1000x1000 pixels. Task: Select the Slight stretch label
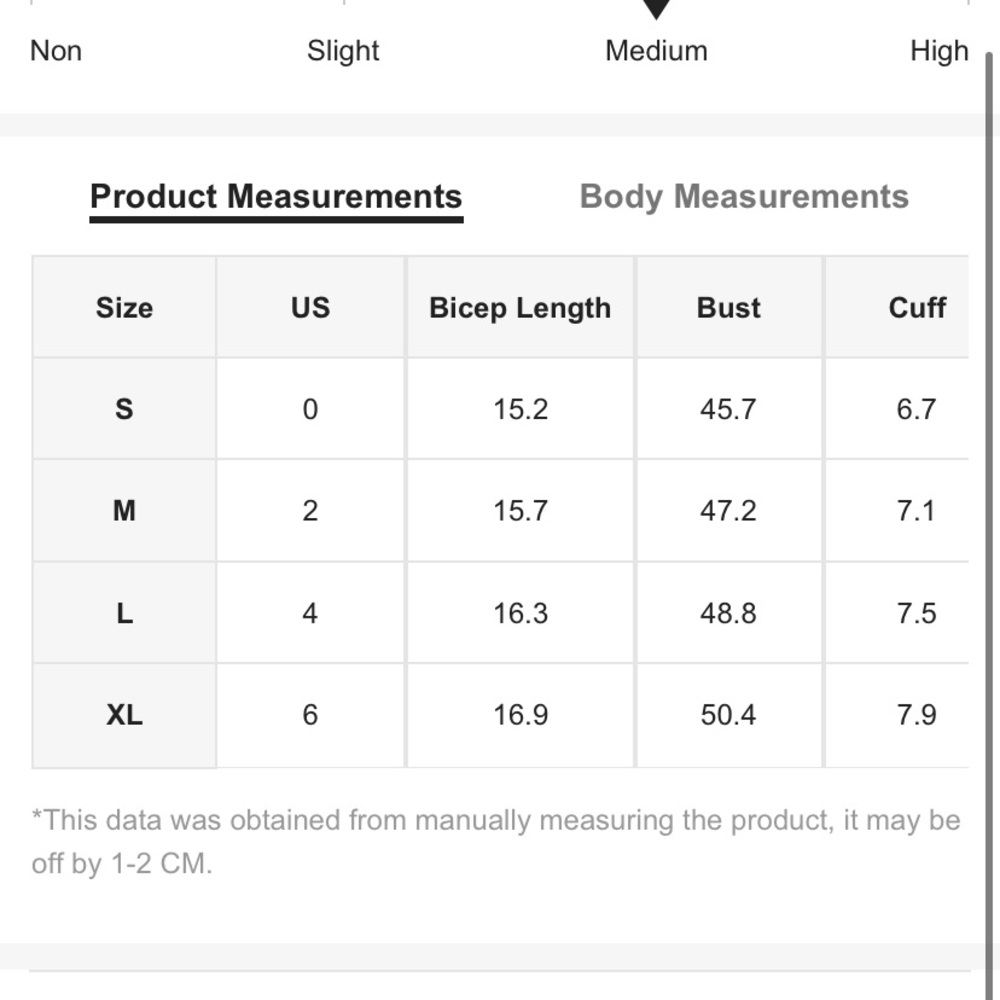[x=343, y=51]
